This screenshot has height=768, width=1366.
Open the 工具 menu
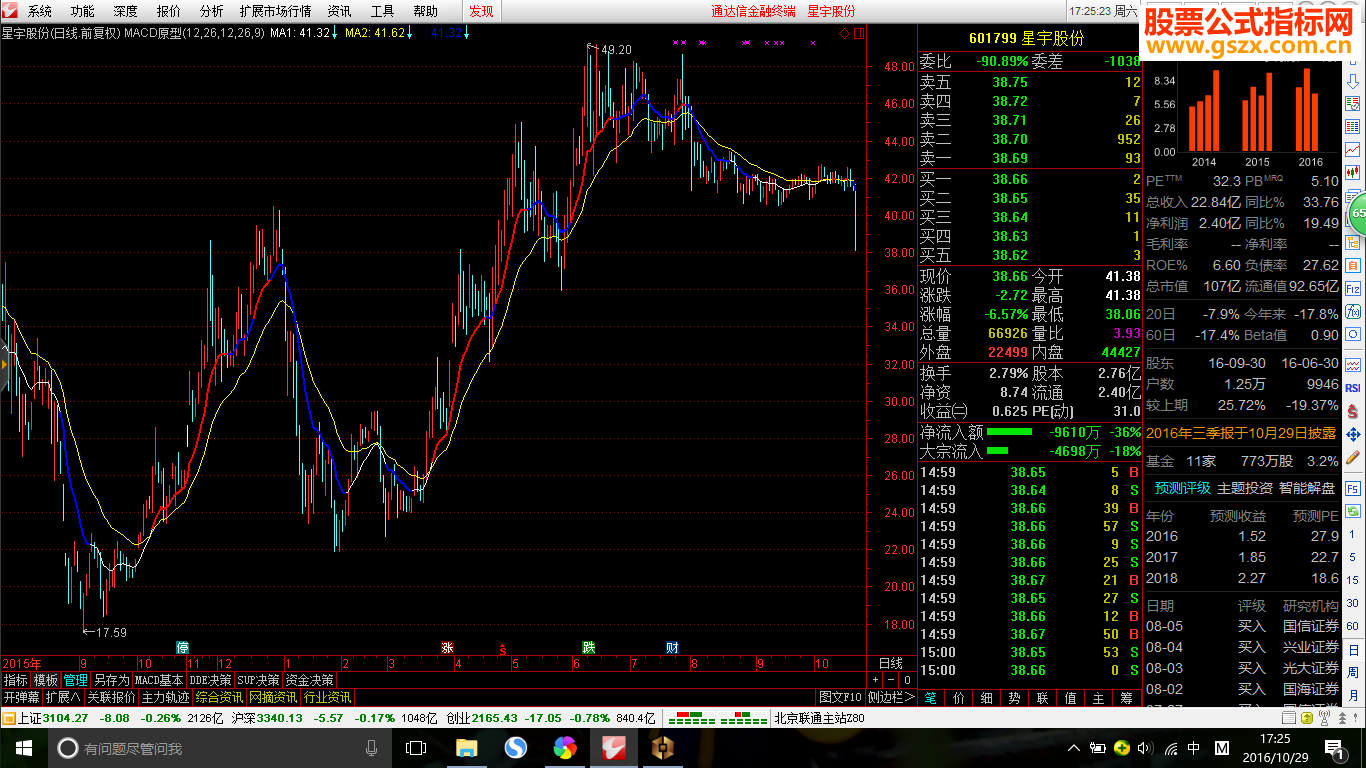click(x=382, y=11)
